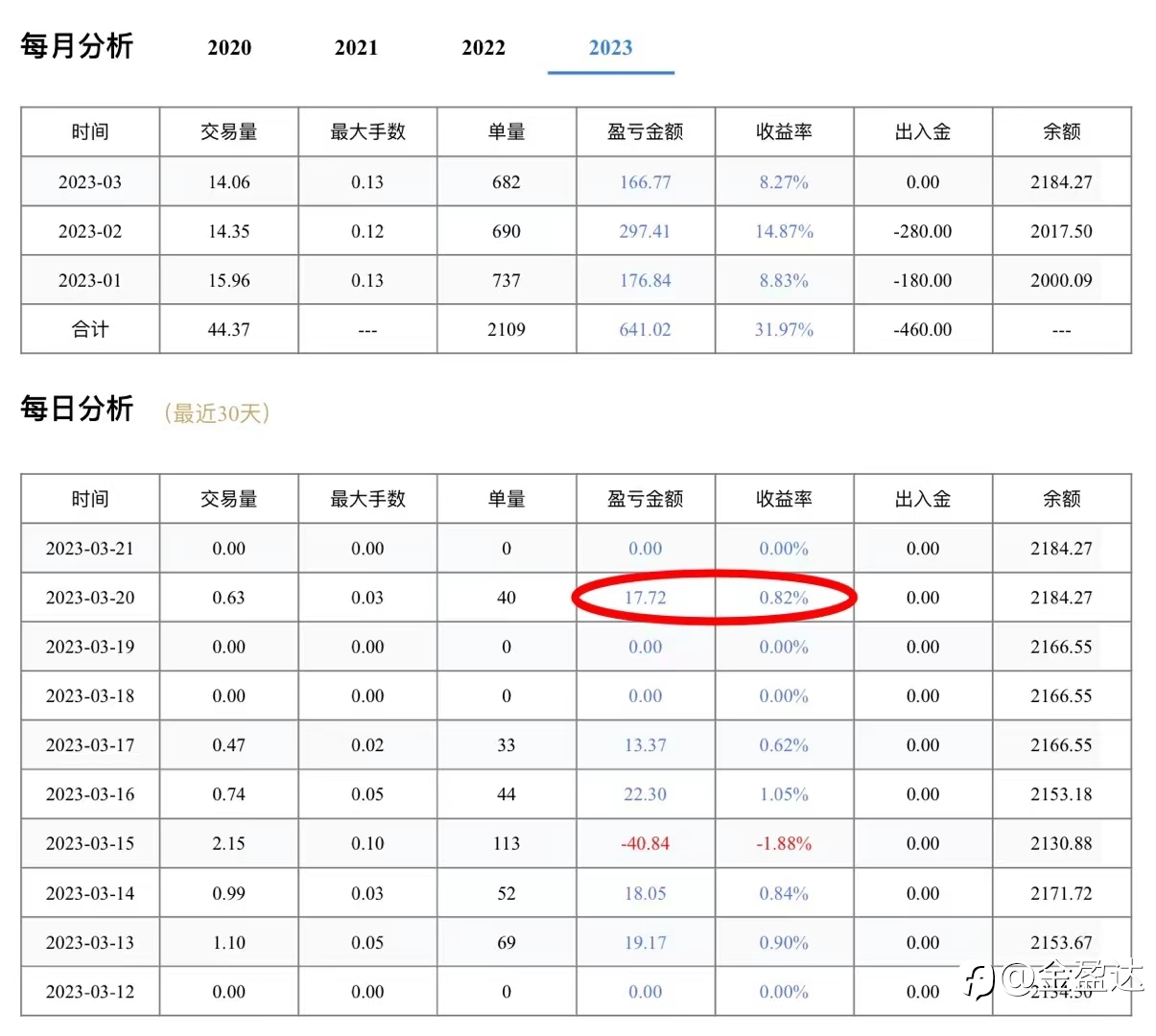Select the 2023-03-16 date row
Viewport: 1156px width, 1036px height.
click(90, 794)
